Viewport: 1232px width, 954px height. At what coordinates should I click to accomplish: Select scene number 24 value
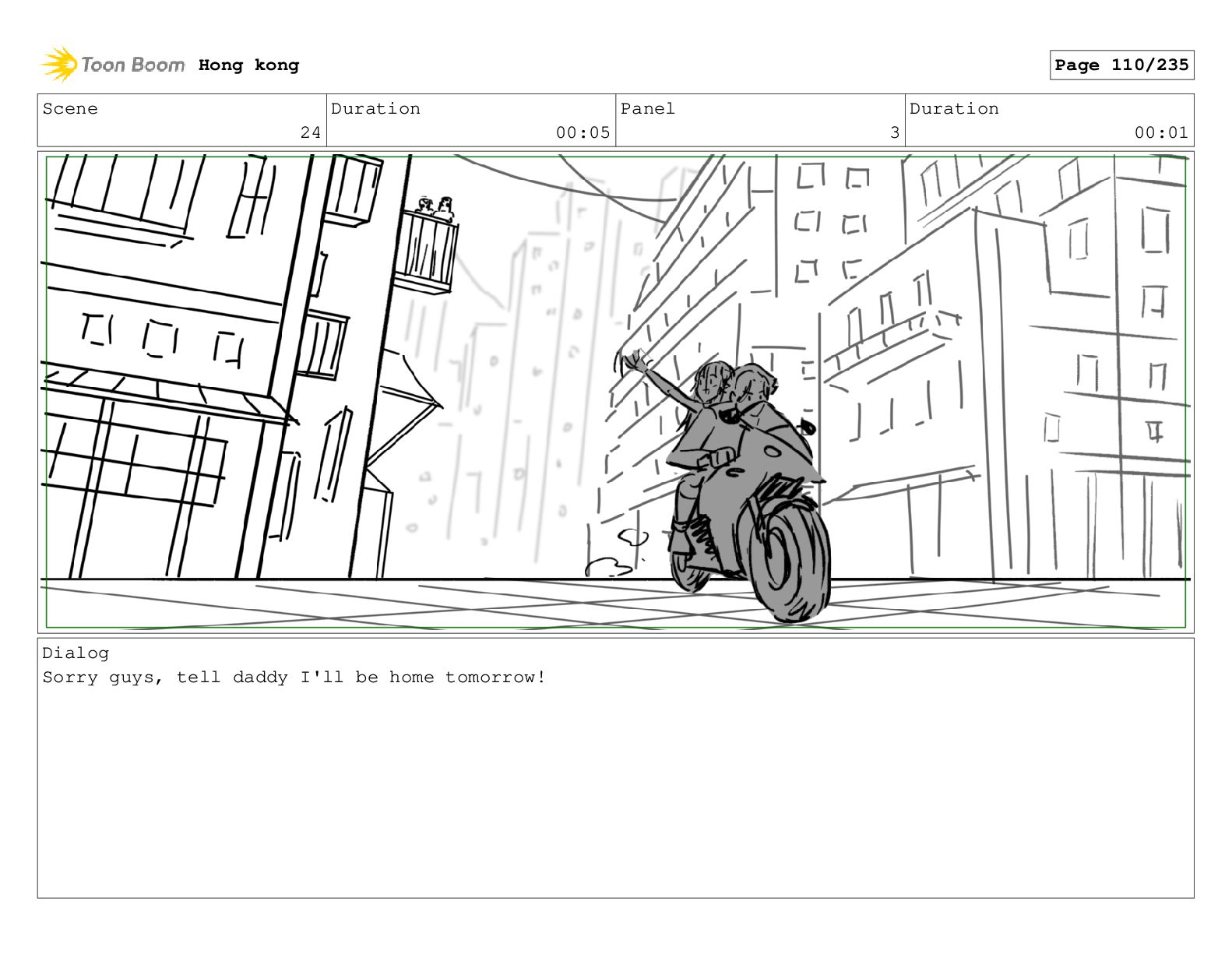pyautogui.click(x=310, y=132)
